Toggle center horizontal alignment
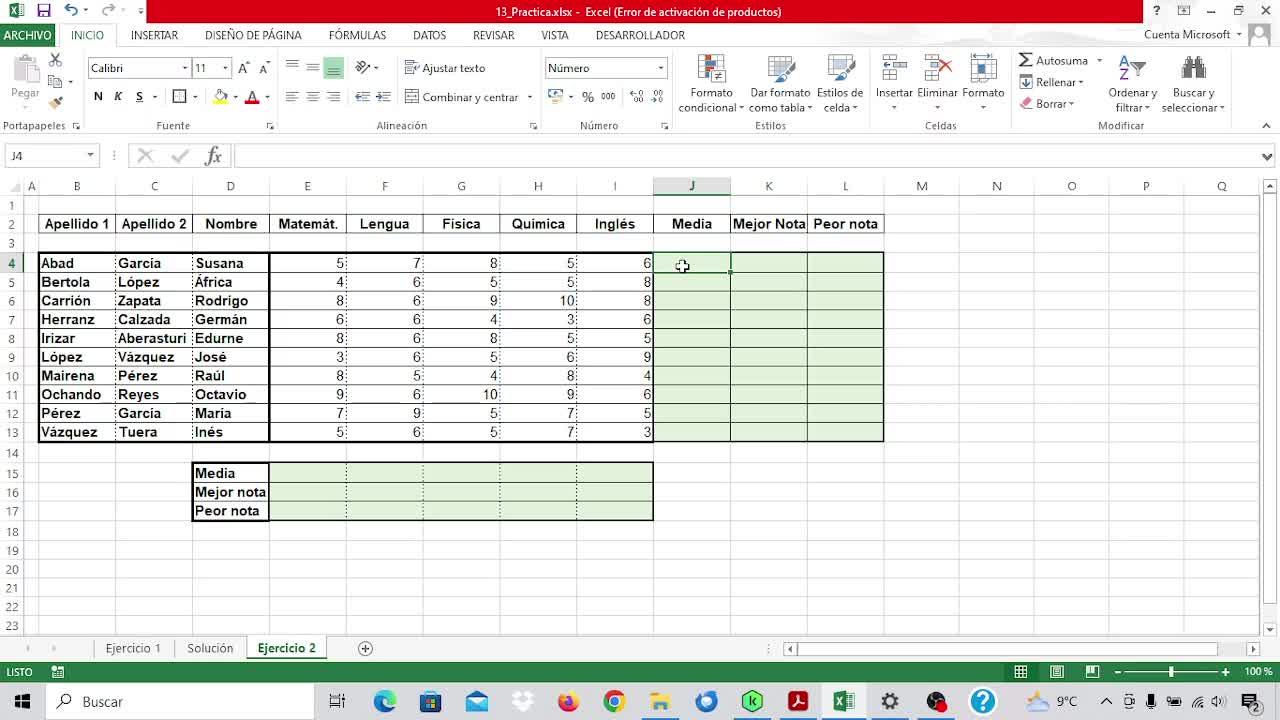Image resolution: width=1280 pixels, height=720 pixels. [313, 97]
